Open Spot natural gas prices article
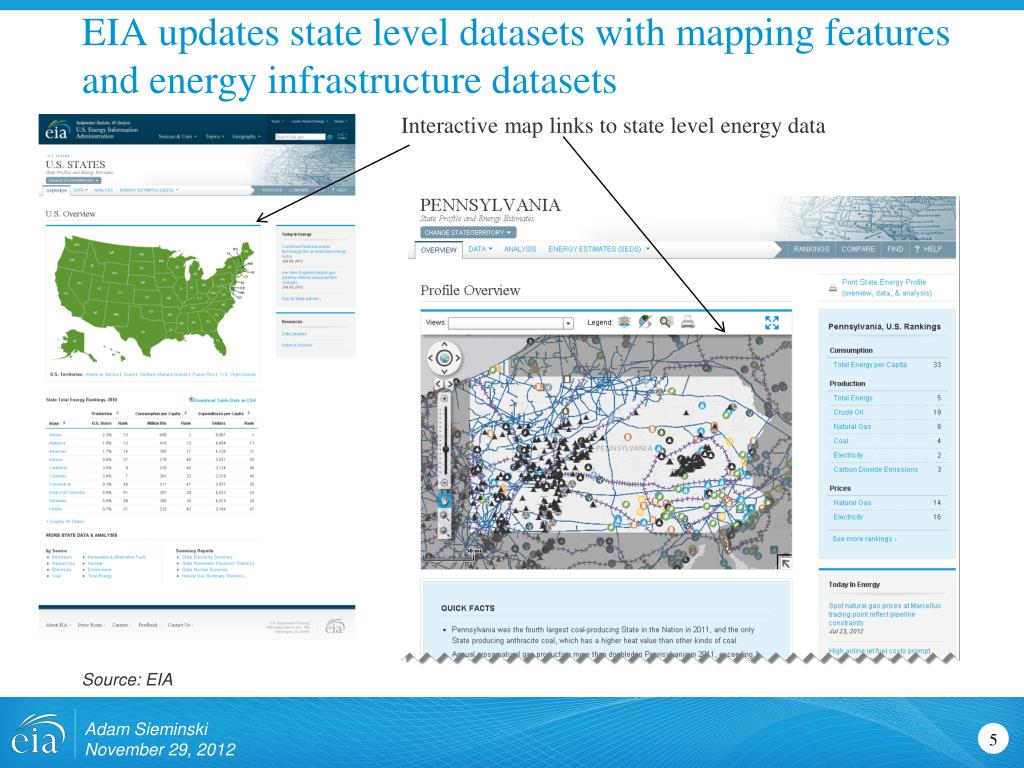The height and width of the screenshot is (768, 1024). 885,614
